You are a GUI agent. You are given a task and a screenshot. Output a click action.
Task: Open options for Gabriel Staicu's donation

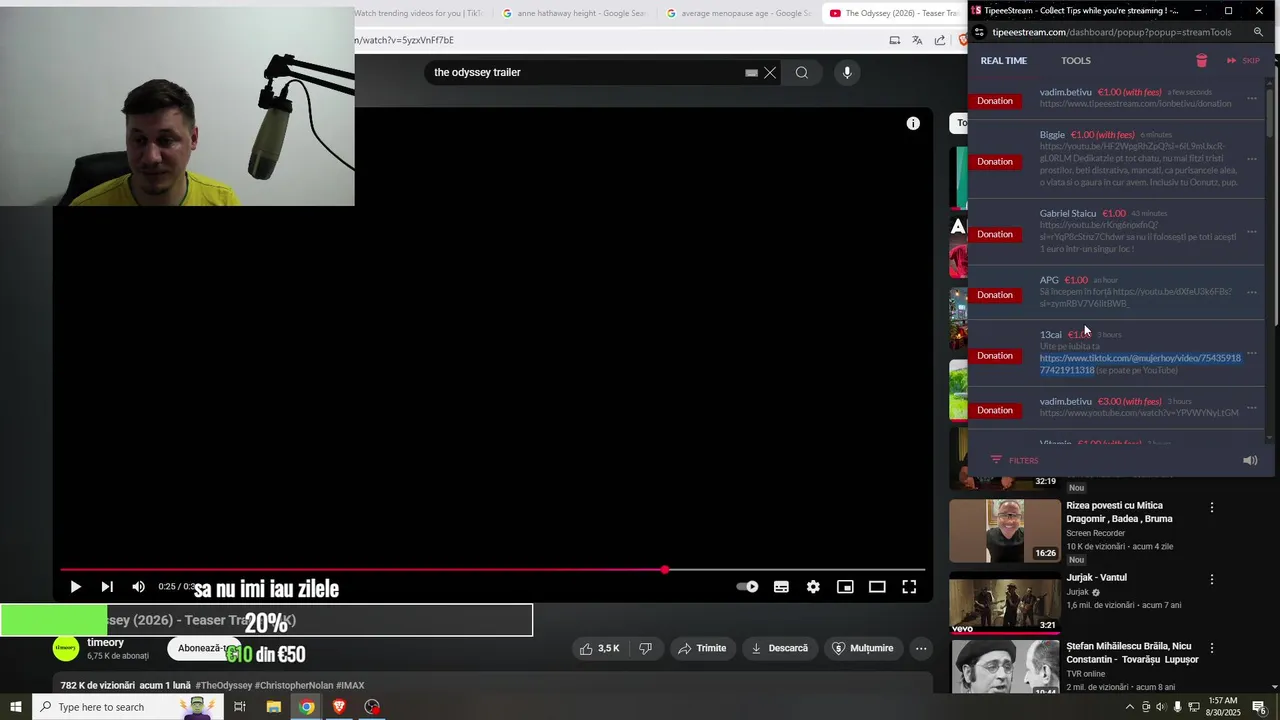tap(1251, 232)
